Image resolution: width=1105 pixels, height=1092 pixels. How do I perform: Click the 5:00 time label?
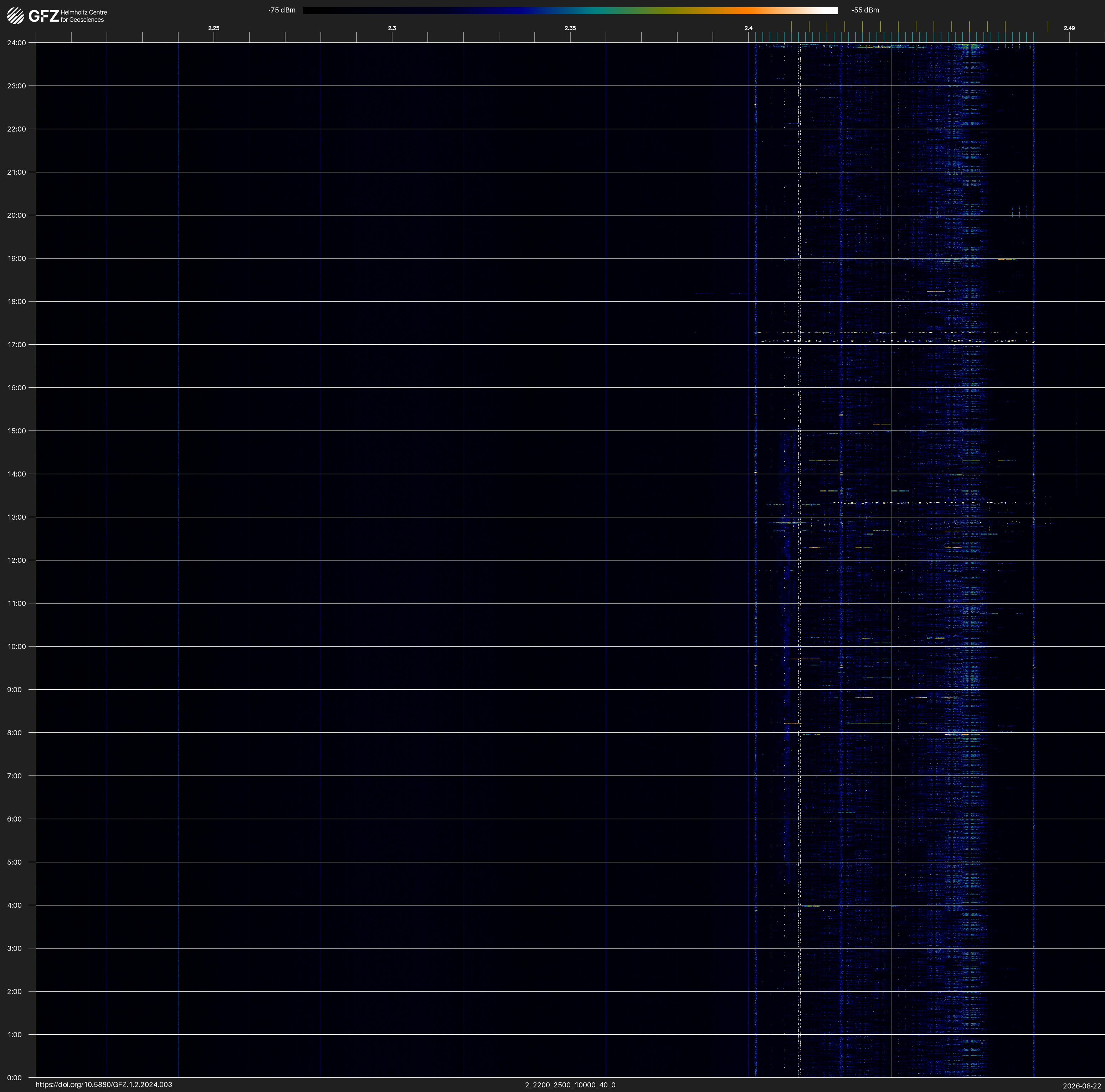15,862
